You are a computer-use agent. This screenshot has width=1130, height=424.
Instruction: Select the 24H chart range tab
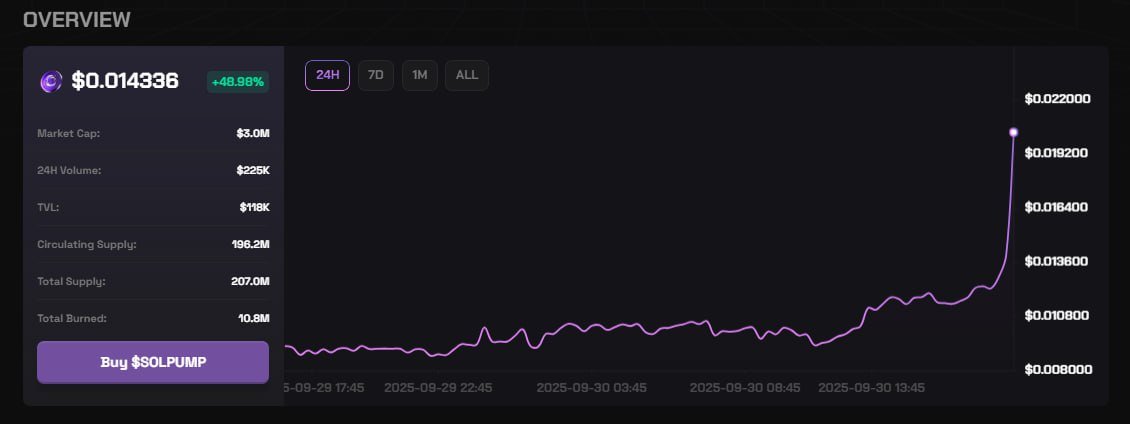(x=327, y=75)
